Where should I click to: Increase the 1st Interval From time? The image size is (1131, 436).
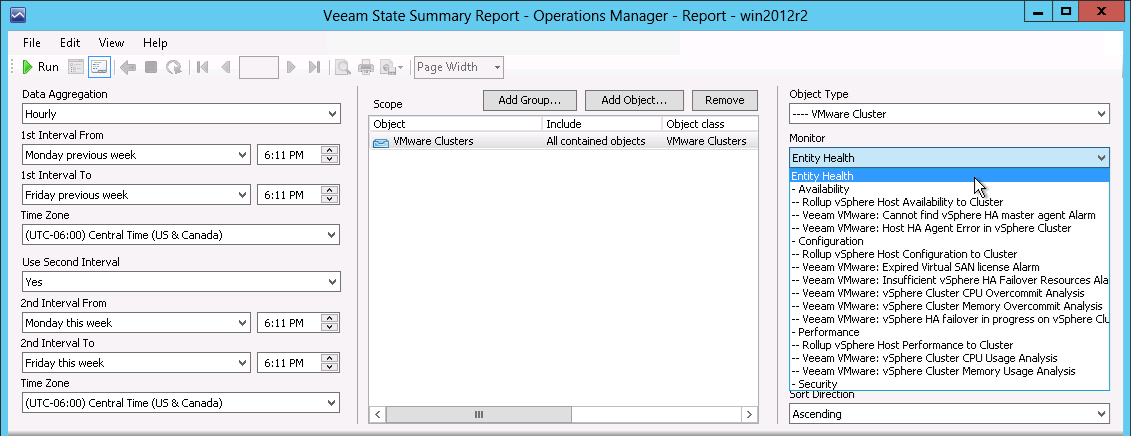click(x=330, y=150)
